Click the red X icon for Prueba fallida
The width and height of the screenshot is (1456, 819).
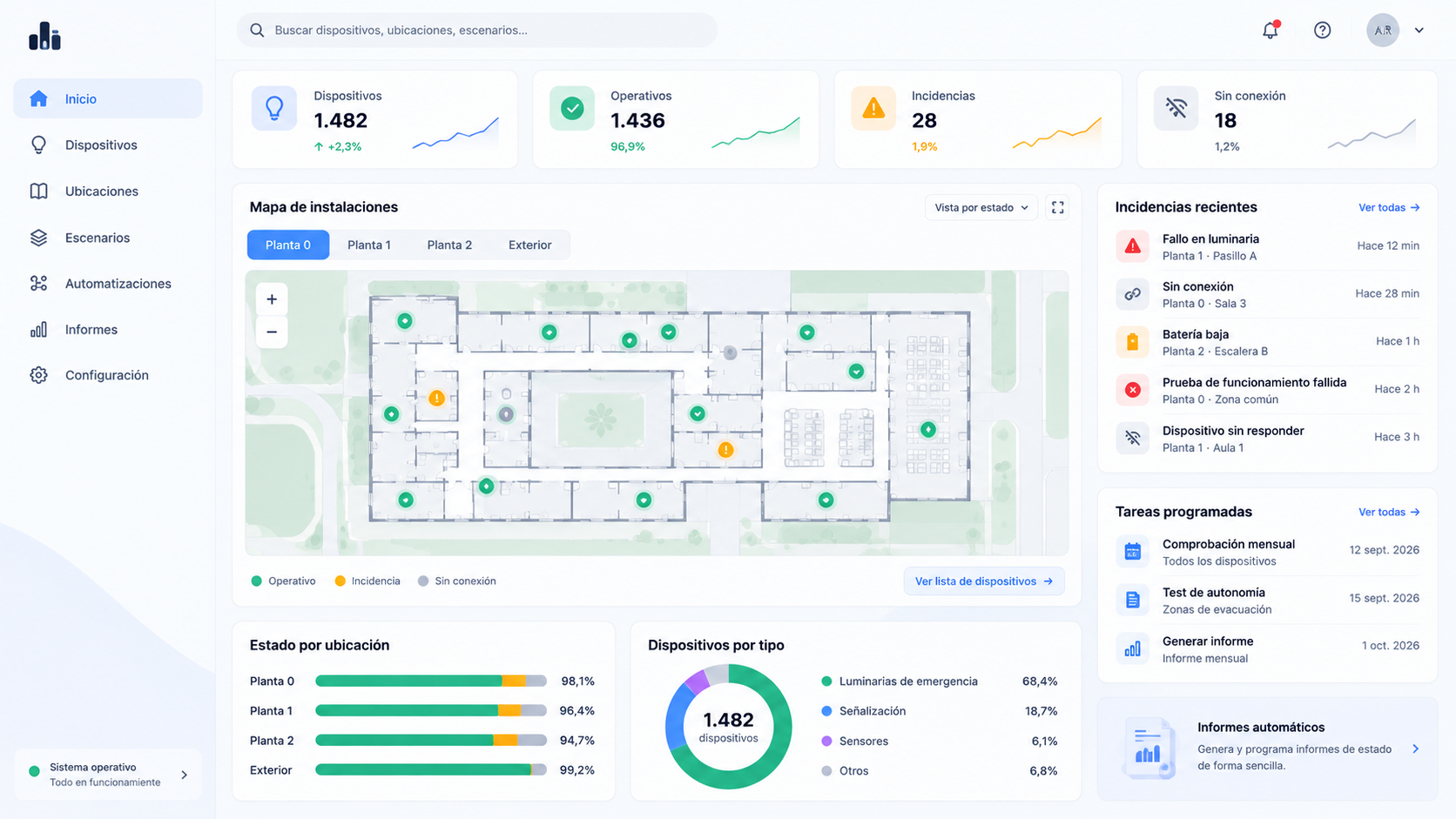(x=1132, y=390)
